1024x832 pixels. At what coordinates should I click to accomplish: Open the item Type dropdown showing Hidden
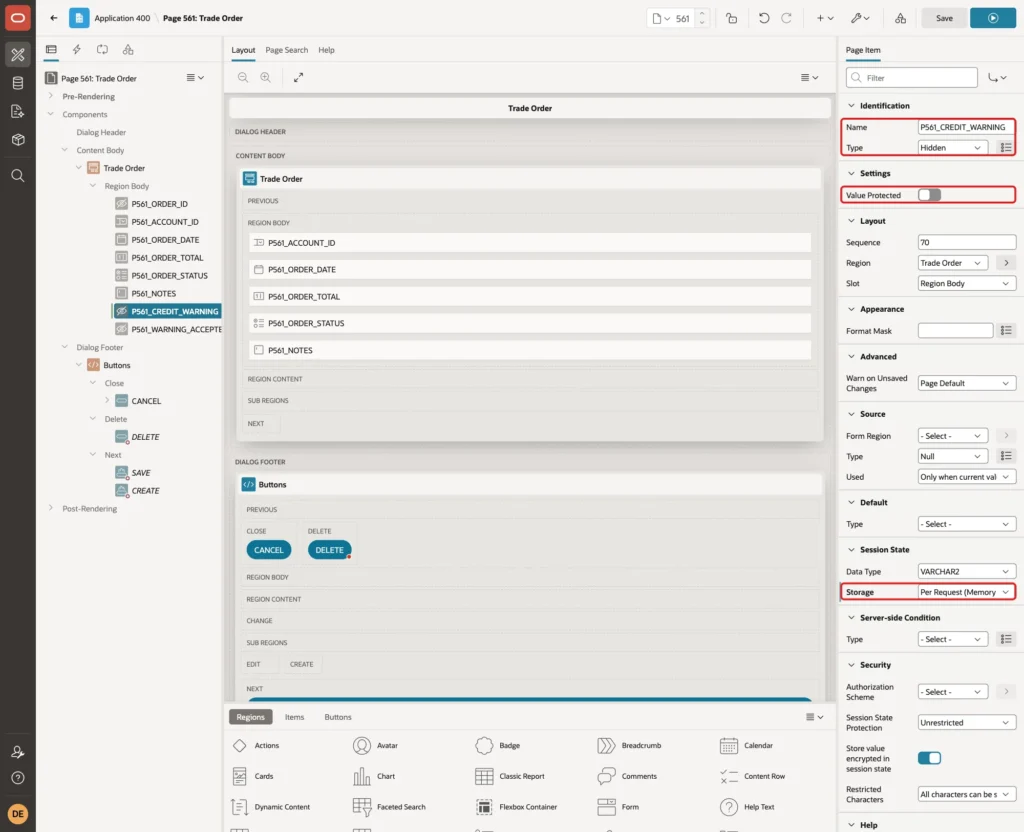tap(951, 148)
